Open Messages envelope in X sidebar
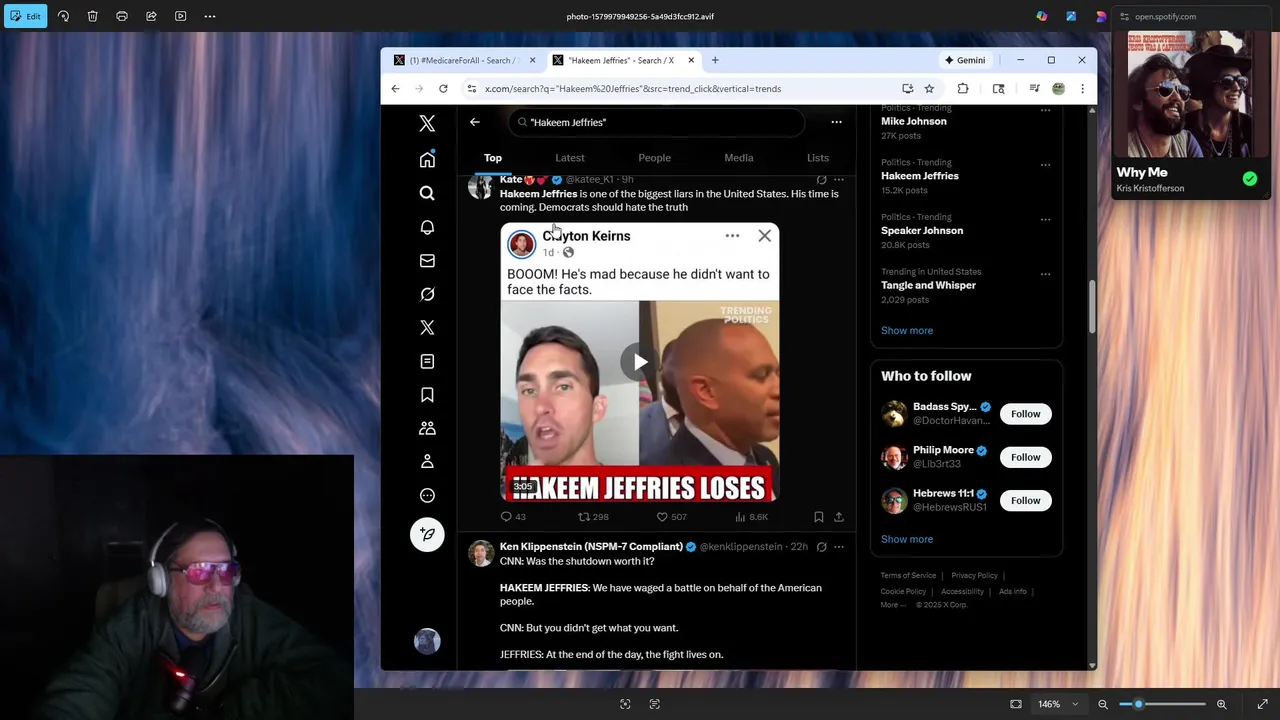The width and height of the screenshot is (1280, 720). pos(427,261)
